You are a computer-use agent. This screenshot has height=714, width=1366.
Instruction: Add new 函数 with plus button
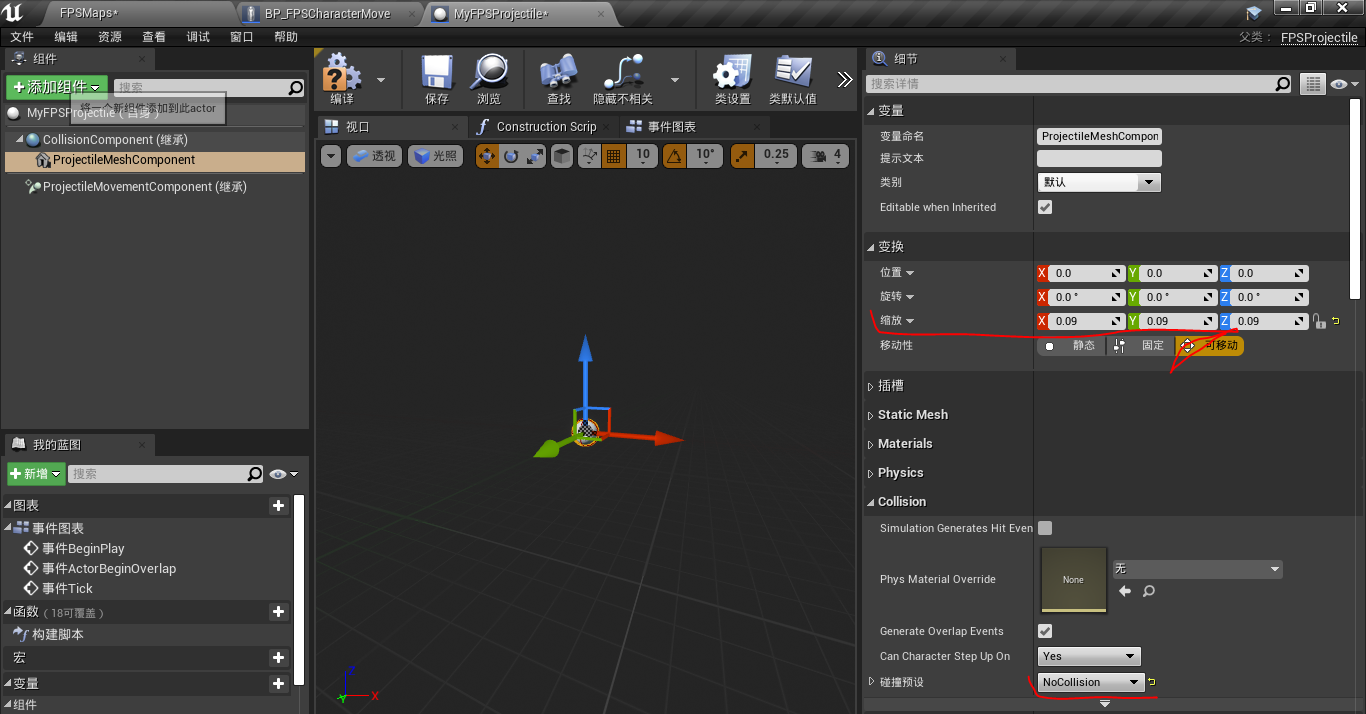click(x=279, y=611)
